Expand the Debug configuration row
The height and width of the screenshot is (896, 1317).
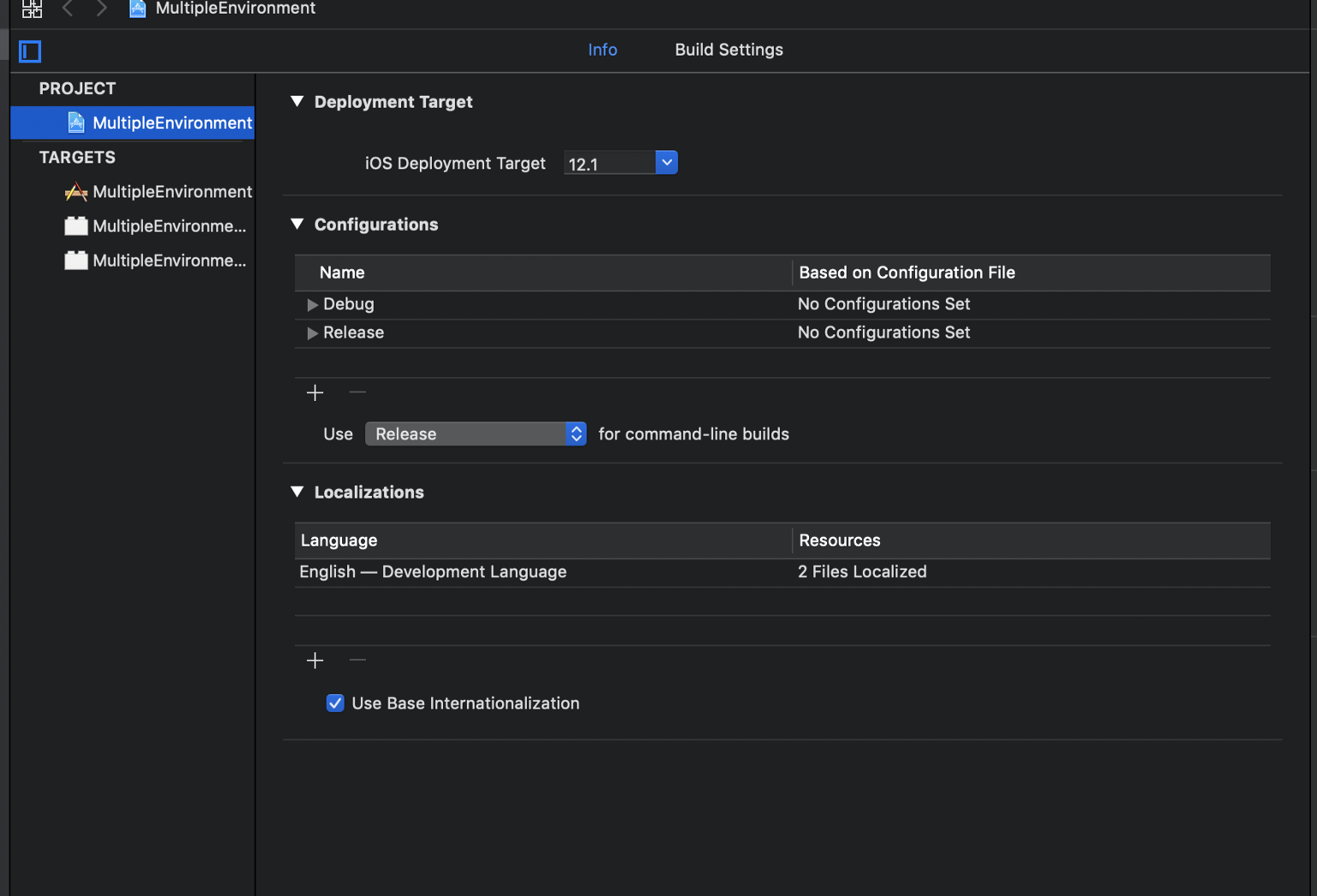pos(312,305)
